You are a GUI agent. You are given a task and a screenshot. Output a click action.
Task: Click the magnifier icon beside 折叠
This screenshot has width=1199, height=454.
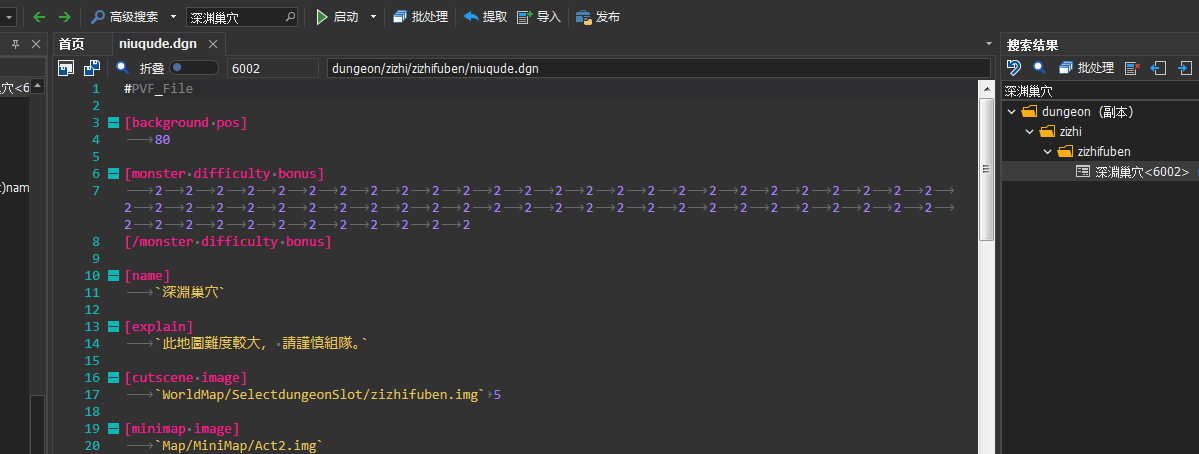(123, 68)
